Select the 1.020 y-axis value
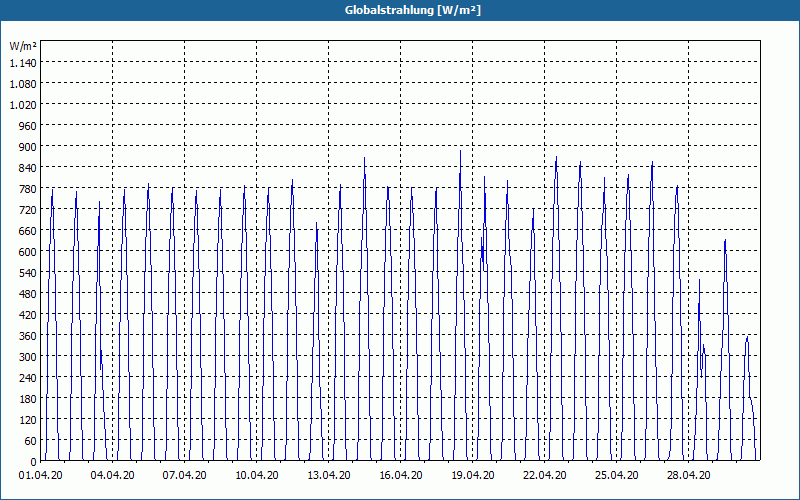 coord(23,105)
